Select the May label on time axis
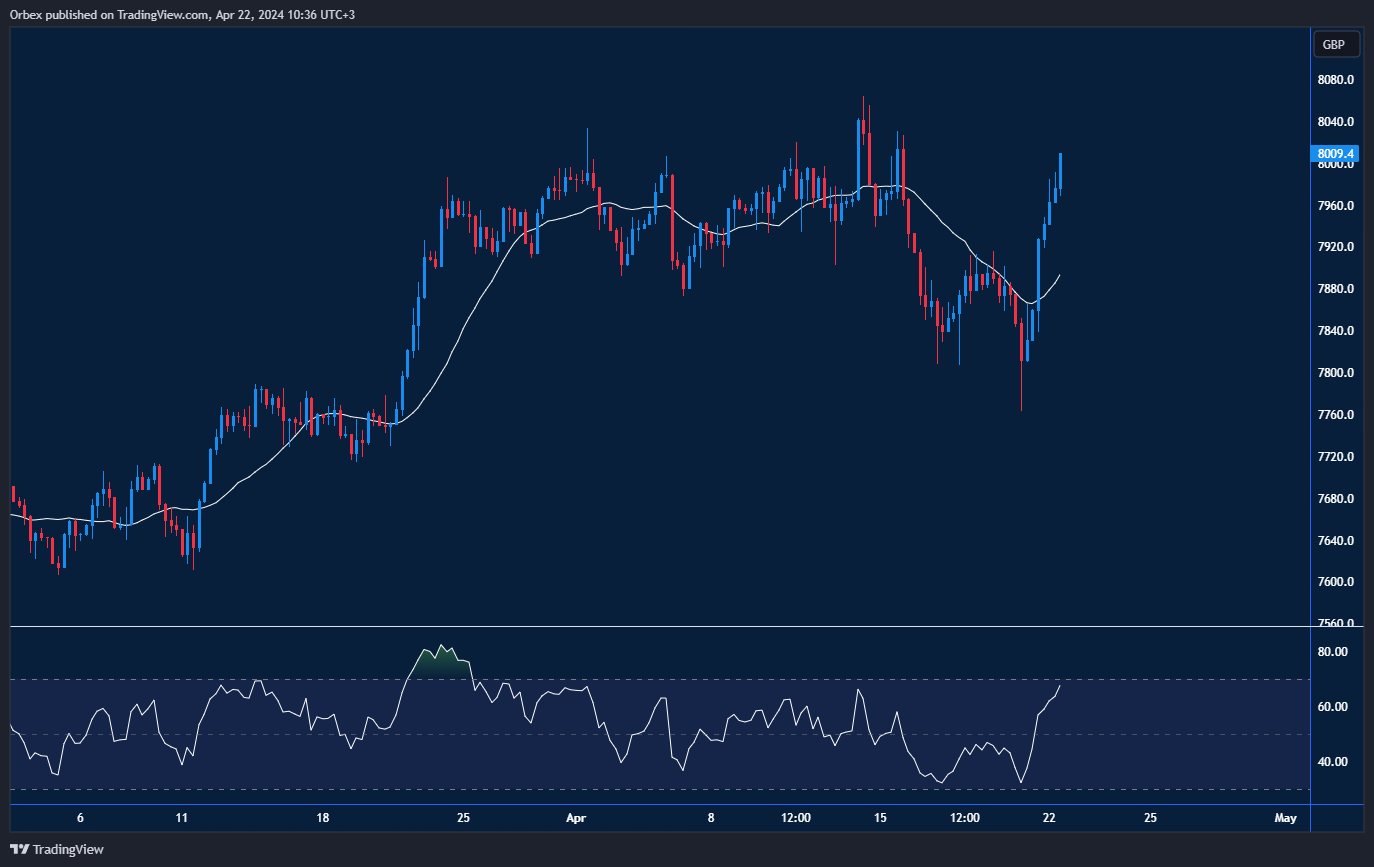This screenshot has width=1374, height=867. (x=1283, y=817)
